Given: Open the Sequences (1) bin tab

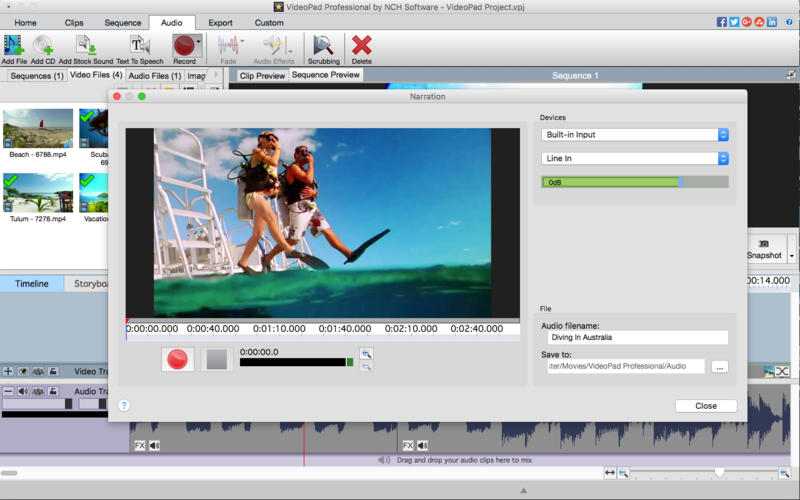Looking at the screenshot, I should [x=37, y=76].
